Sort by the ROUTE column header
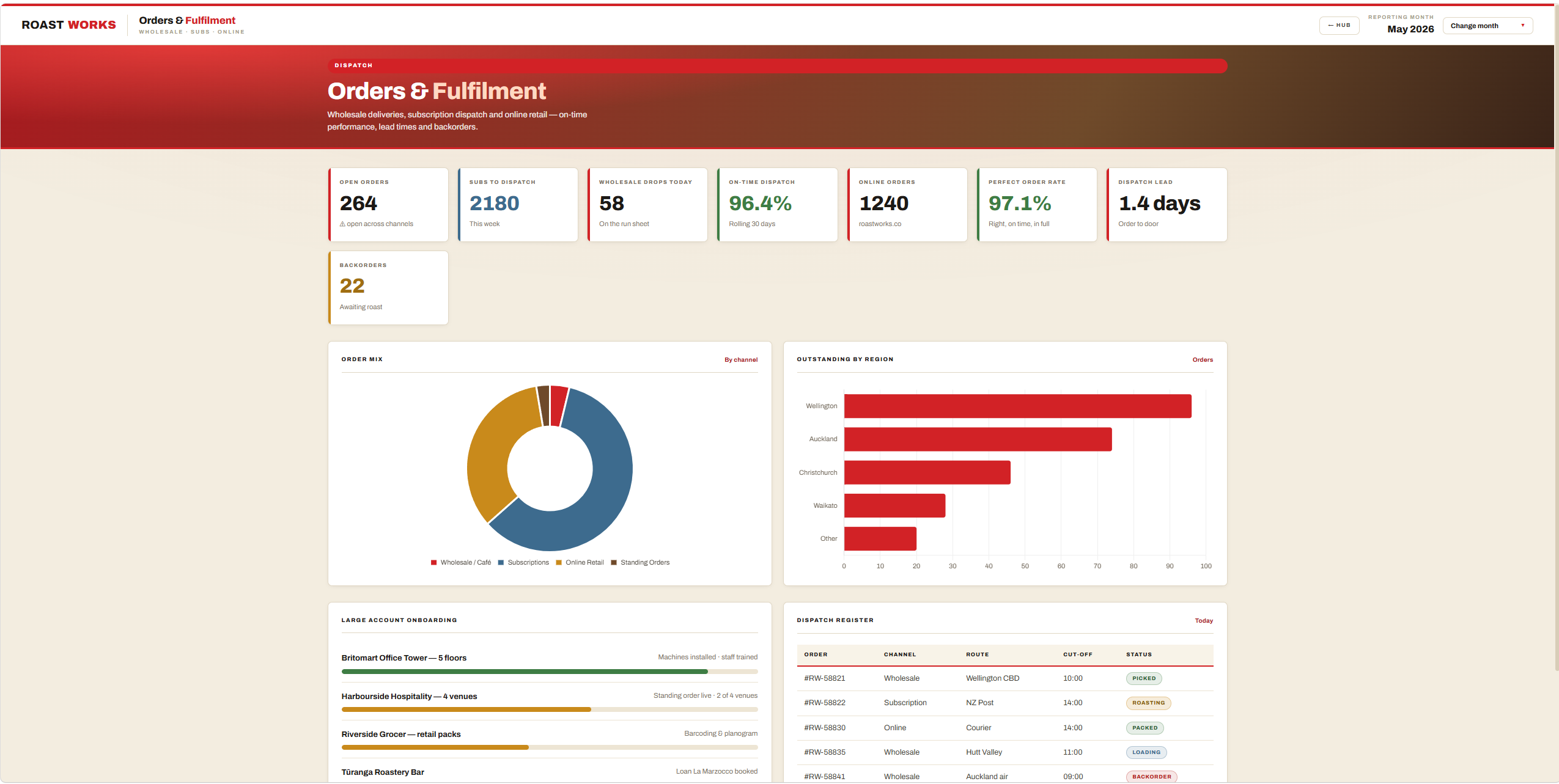 click(x=977, y=654)
